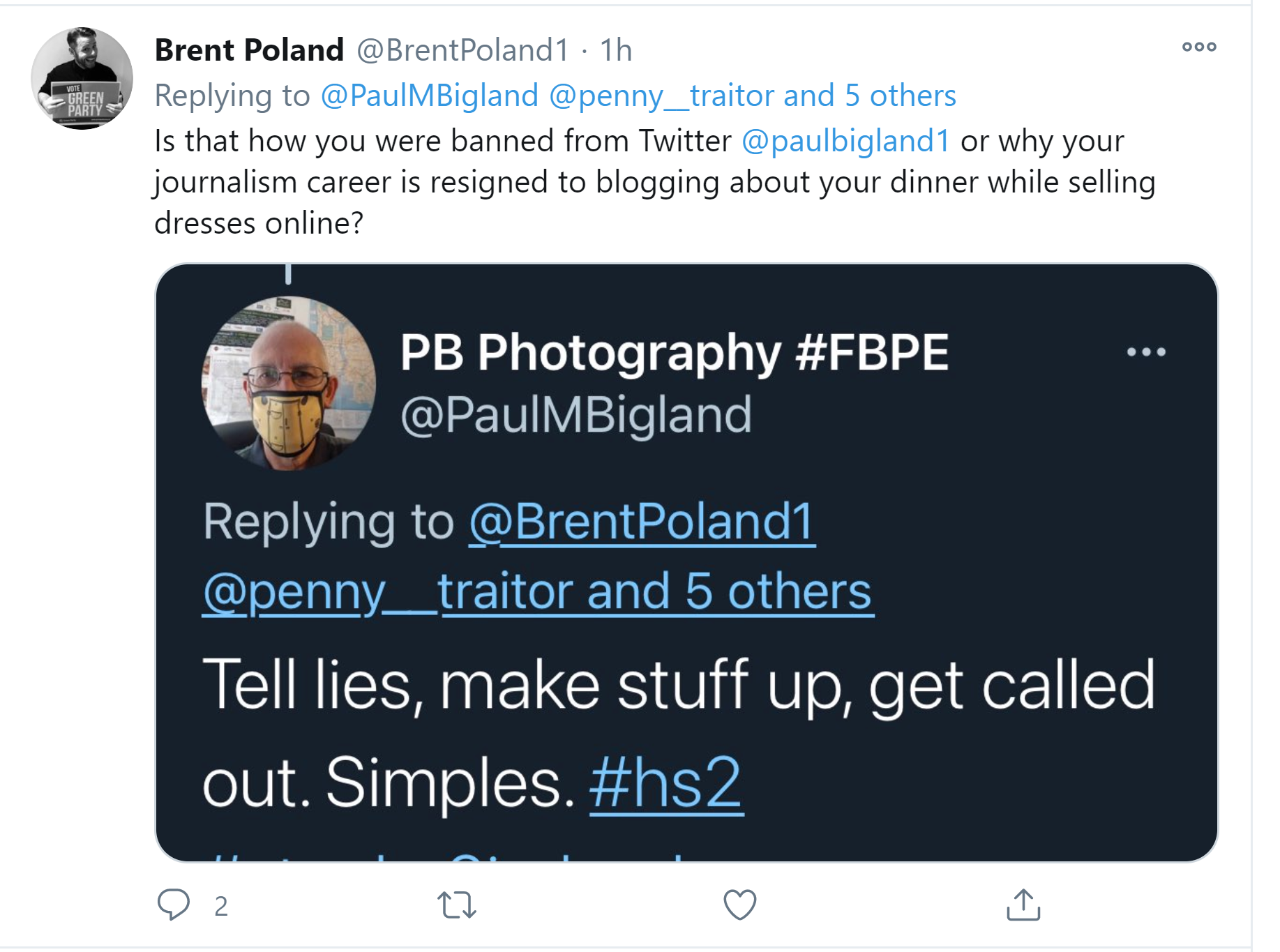This screenshot has height=952, width=1280.
Task: Show the "and 5 others" recipients
Action: tap(900, 96)
